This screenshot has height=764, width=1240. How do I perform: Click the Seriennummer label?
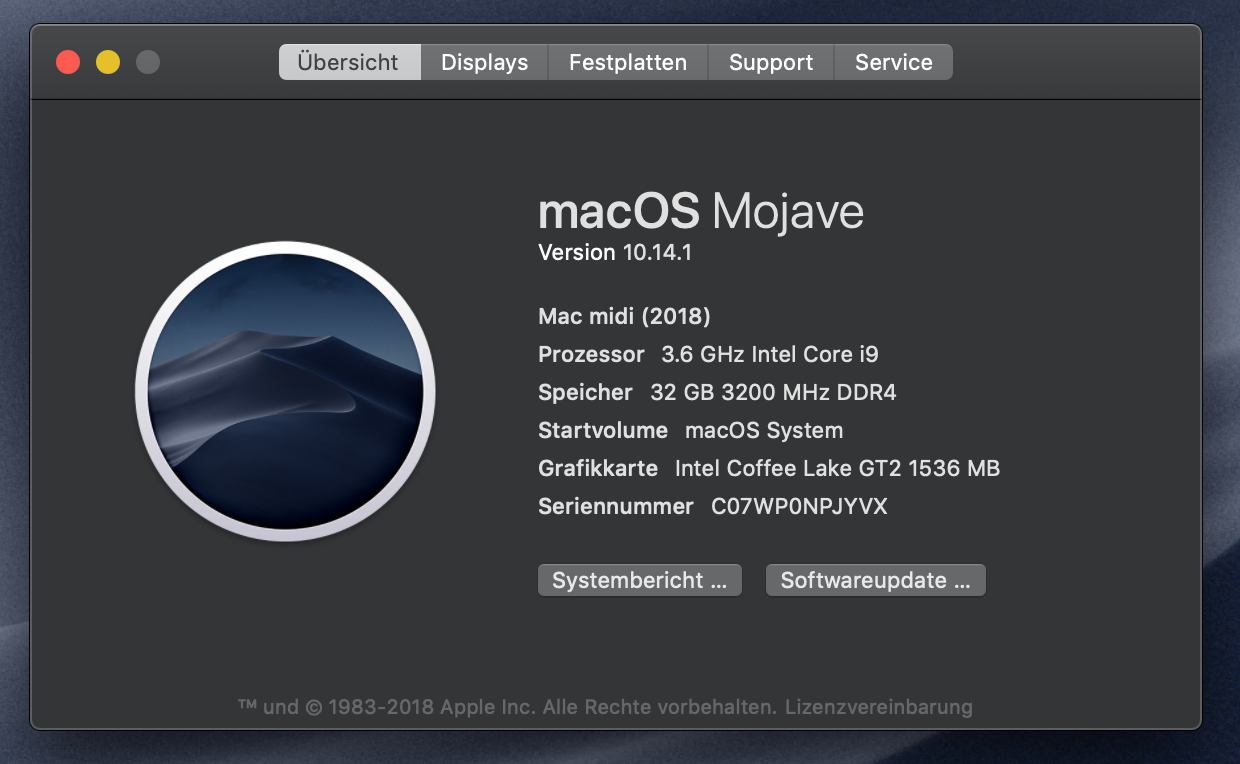tap(615, 506)
